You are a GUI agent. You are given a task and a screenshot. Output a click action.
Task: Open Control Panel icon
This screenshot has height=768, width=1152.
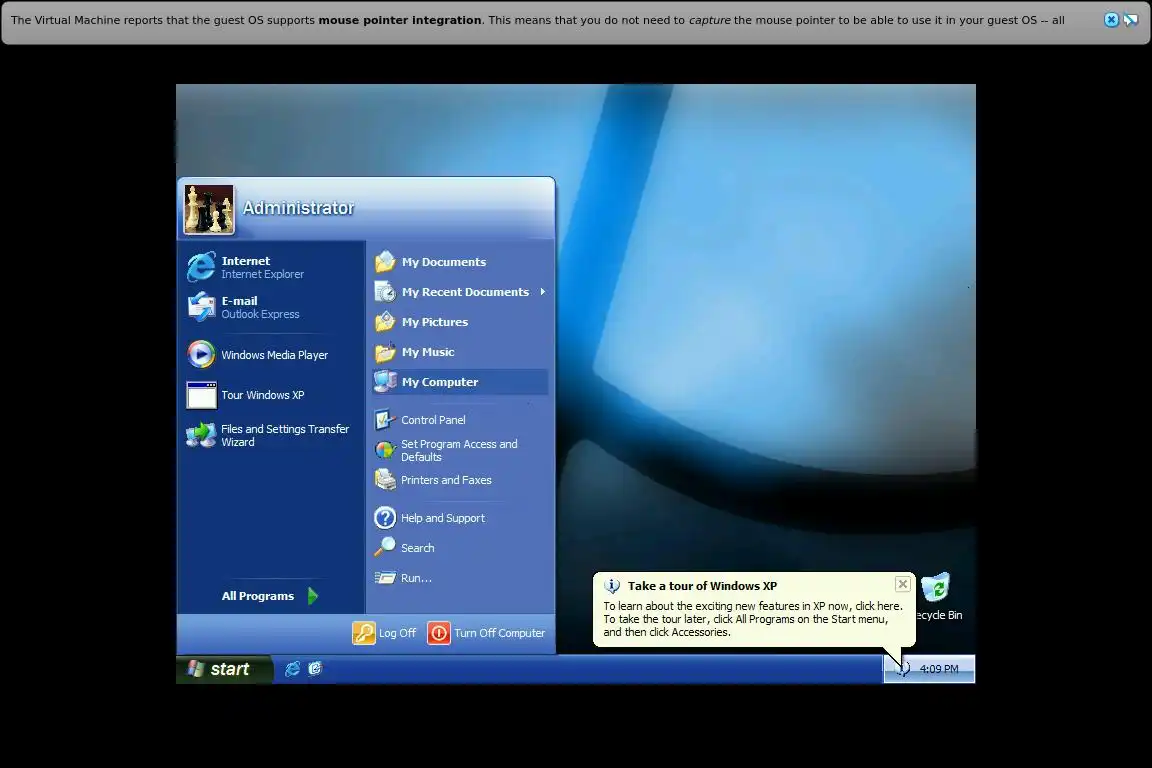click(x=385, y=420)
